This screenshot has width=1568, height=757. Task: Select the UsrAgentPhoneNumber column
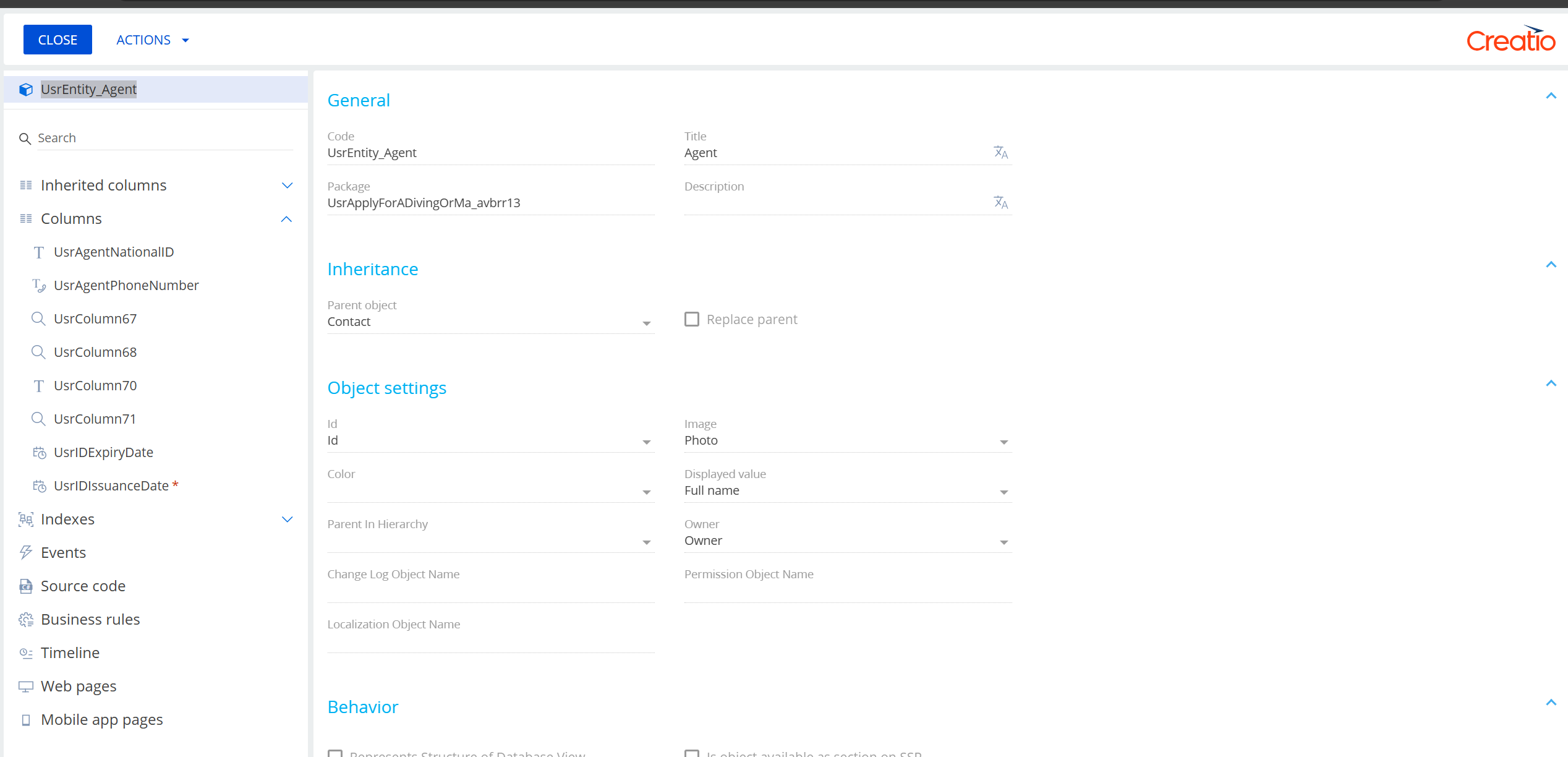click(126, 286)
